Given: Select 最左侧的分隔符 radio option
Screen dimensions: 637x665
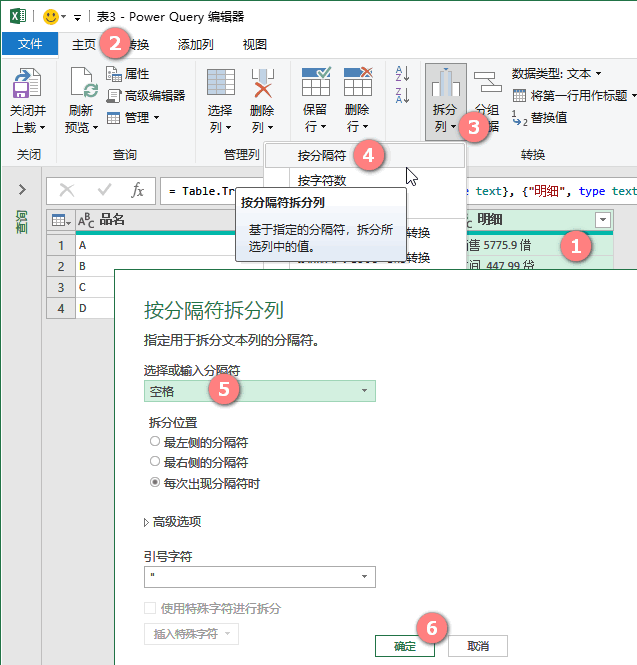Looking at the screenshot, I should [155, 441].
